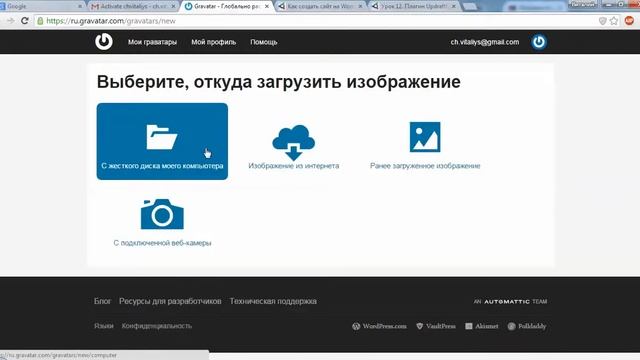This screenshot has width=640, height=360.
Task: Click the webcam camera icon
Action: coord(162,214)
